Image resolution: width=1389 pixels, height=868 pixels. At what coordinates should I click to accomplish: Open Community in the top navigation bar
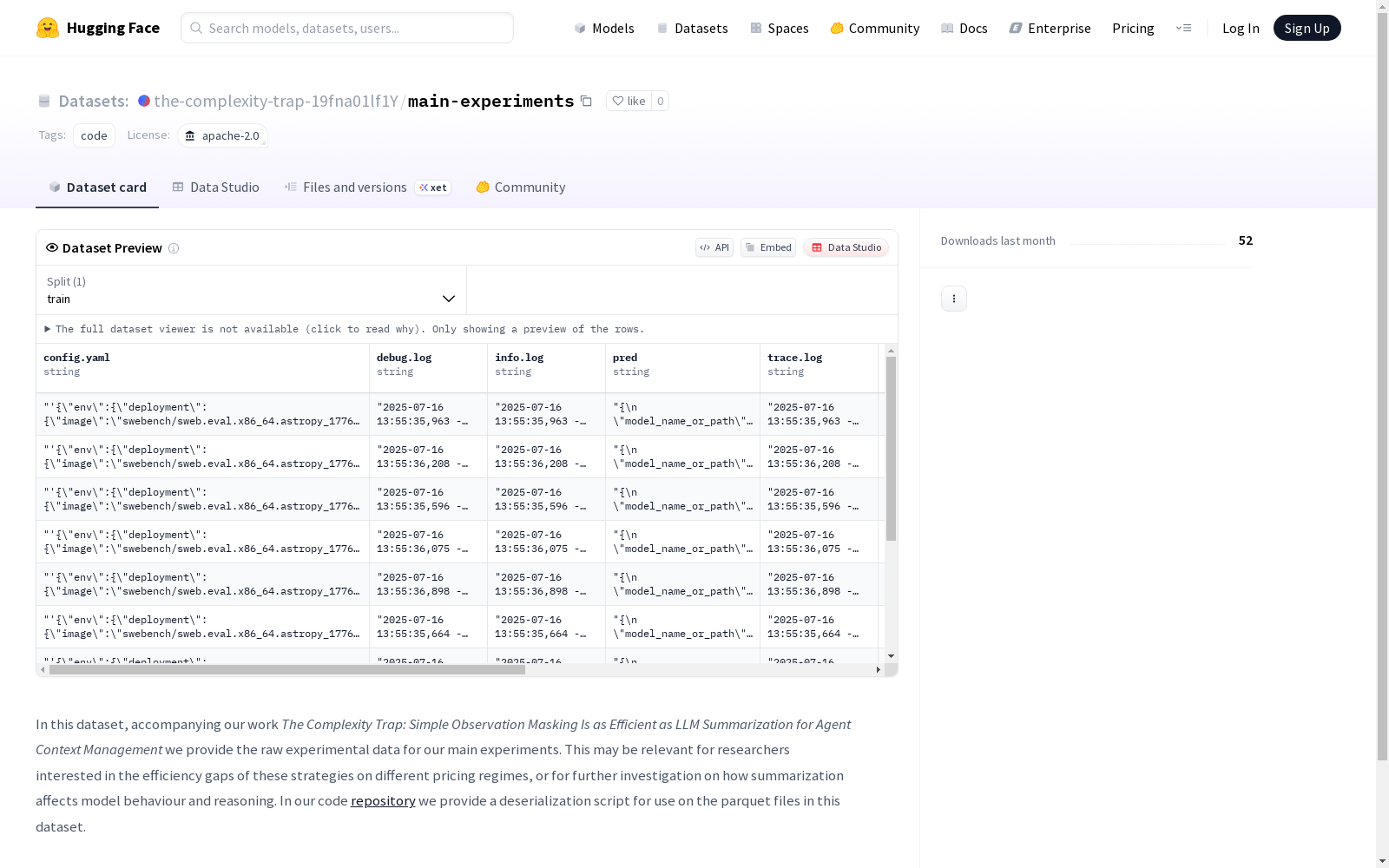pyautogui.click(x=874, y=28)
